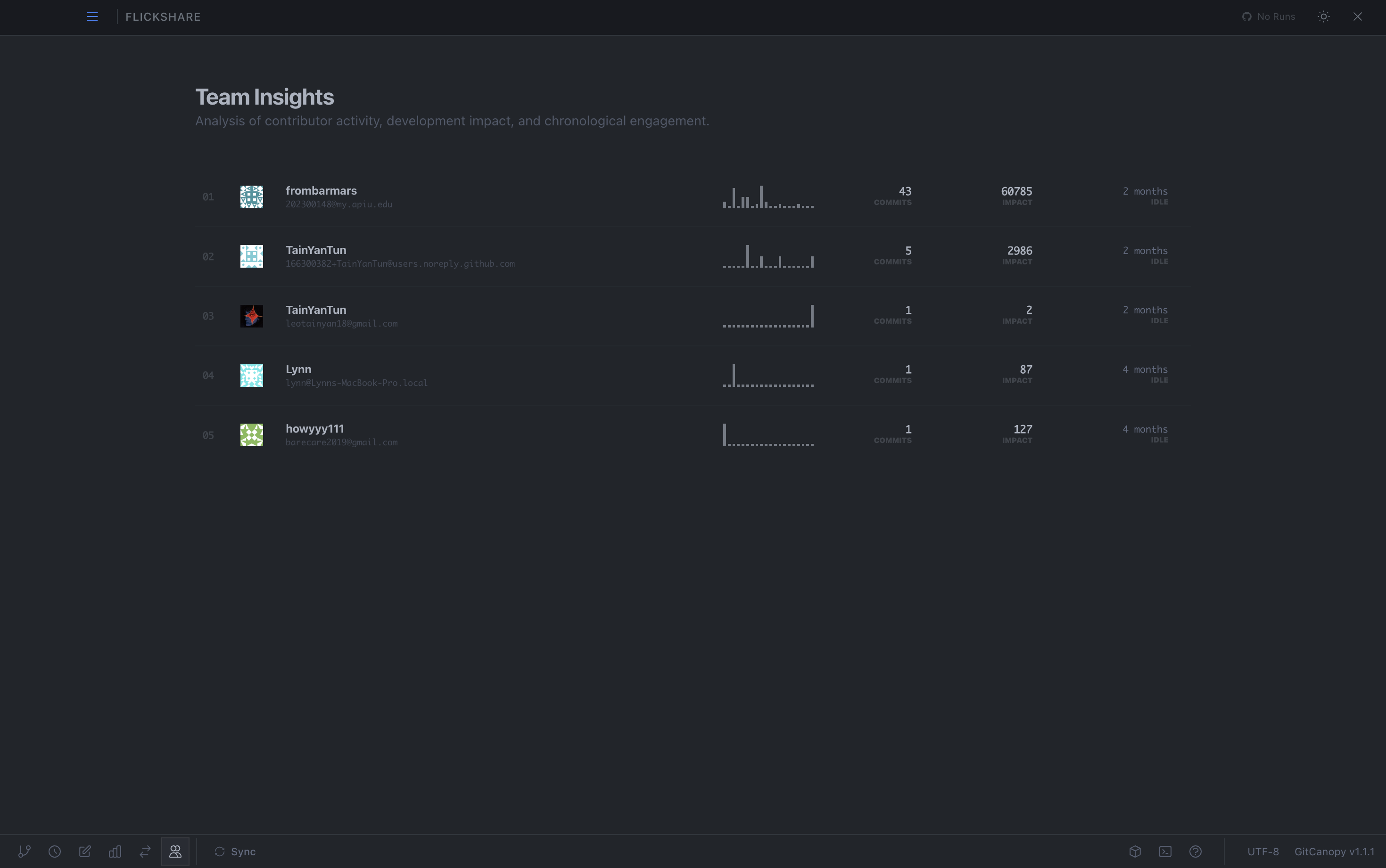This screenshot has width=1386, height=868.
Task: Click 2 months idle for frombarmars
Action: pyautogui.click(x=1145, y=196)
